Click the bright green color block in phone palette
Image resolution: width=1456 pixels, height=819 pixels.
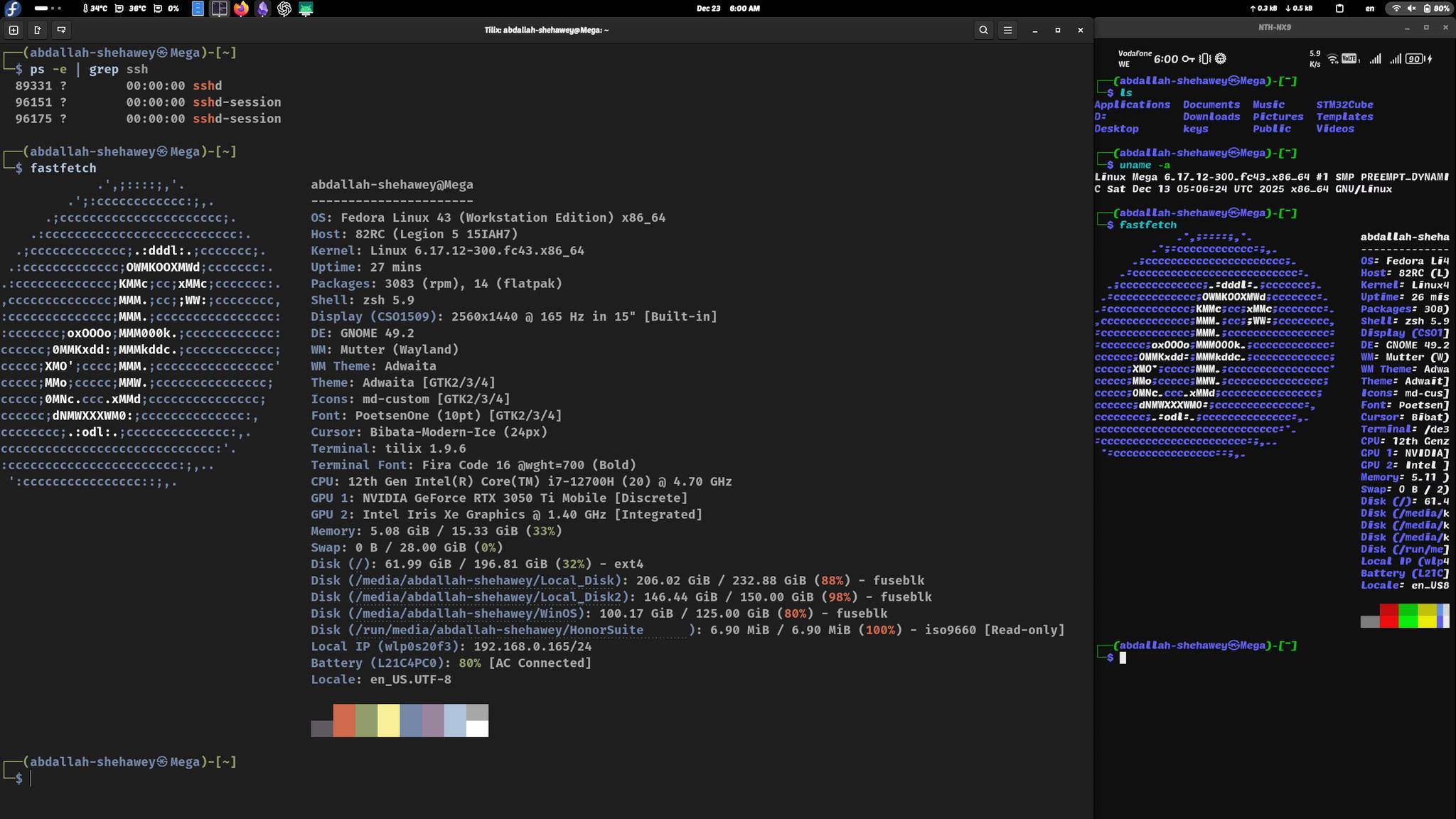pos(1408,616)
